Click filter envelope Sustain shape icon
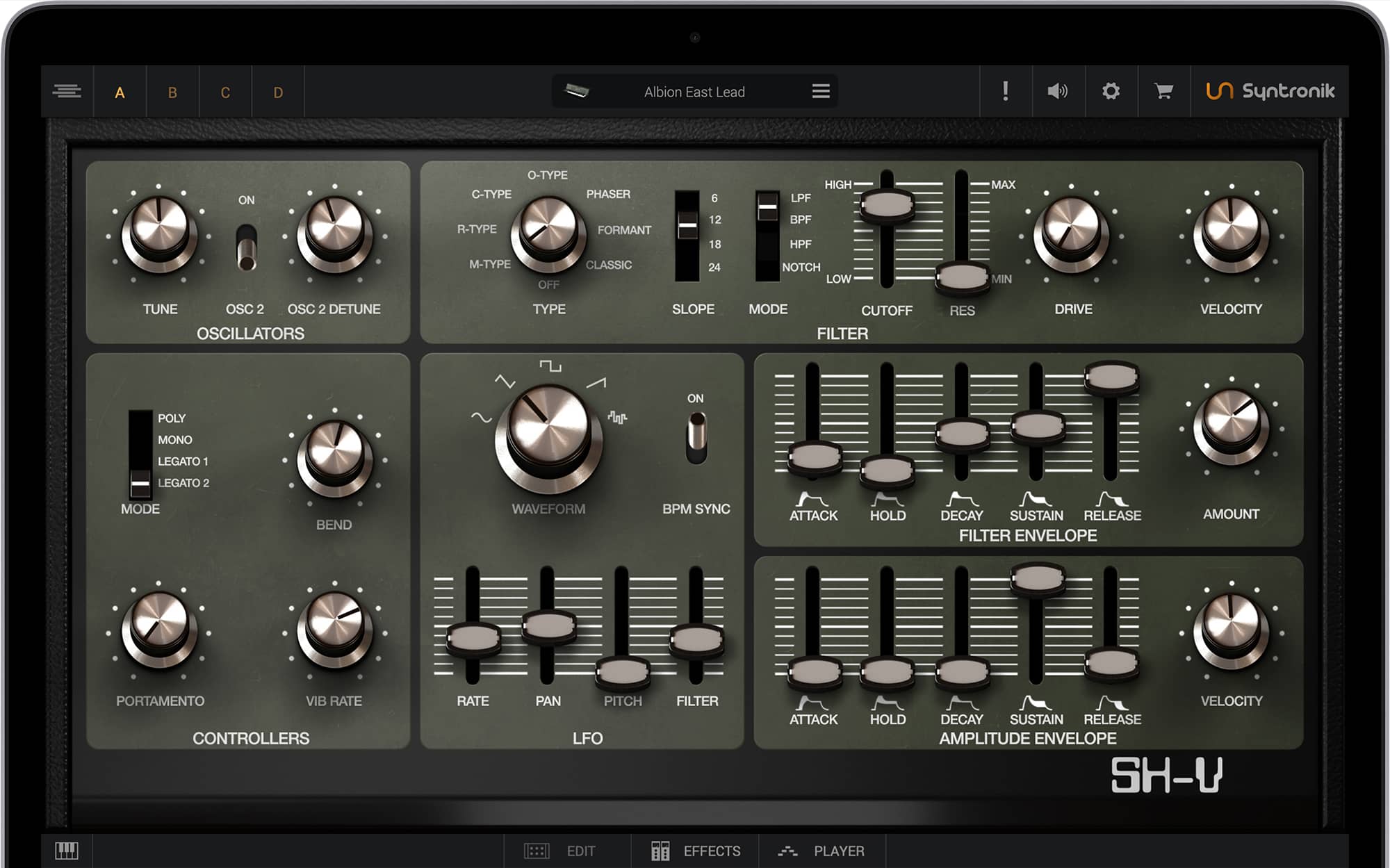Screen dimensions: 1390x868 tap(1036, 499)
